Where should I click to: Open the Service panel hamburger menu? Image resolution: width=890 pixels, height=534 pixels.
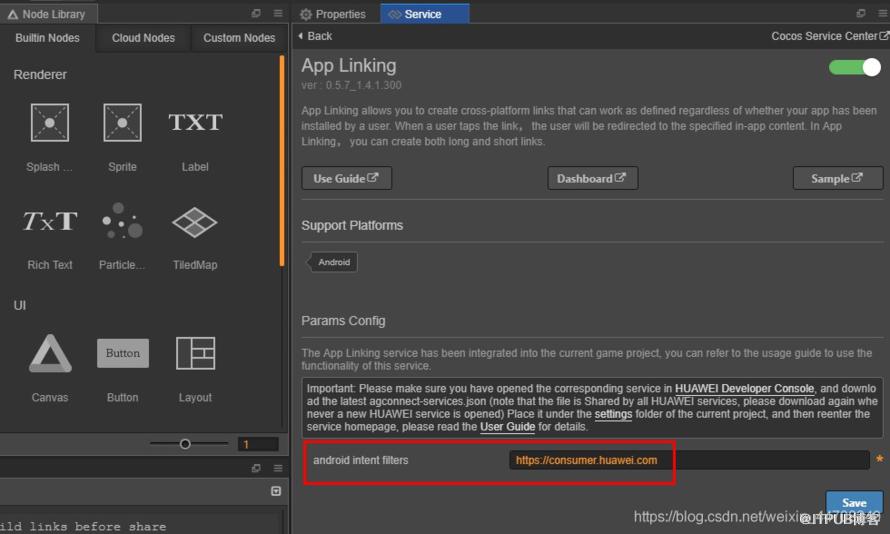(883, 13)
